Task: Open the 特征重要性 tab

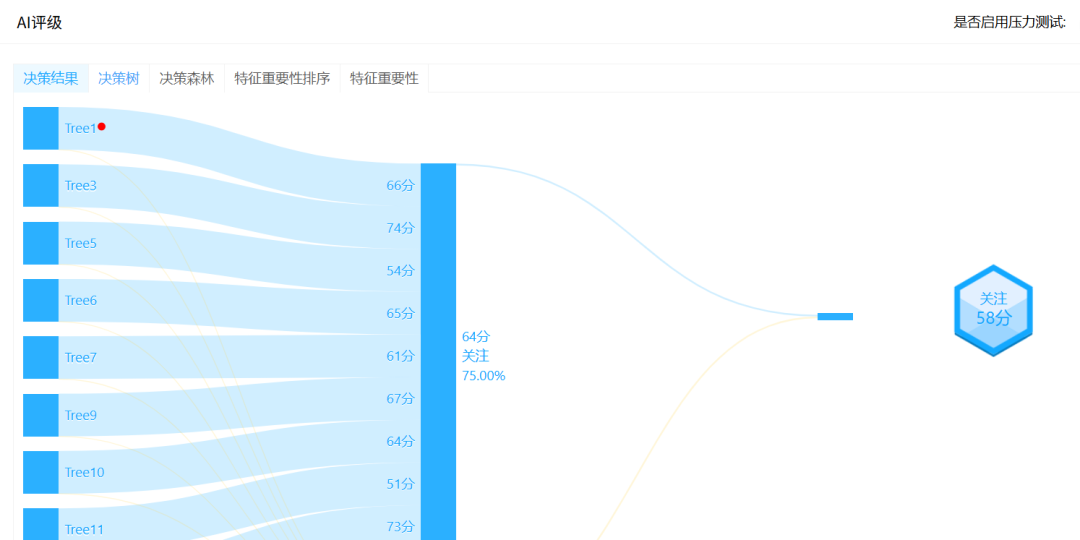Action: pos(384,79)
